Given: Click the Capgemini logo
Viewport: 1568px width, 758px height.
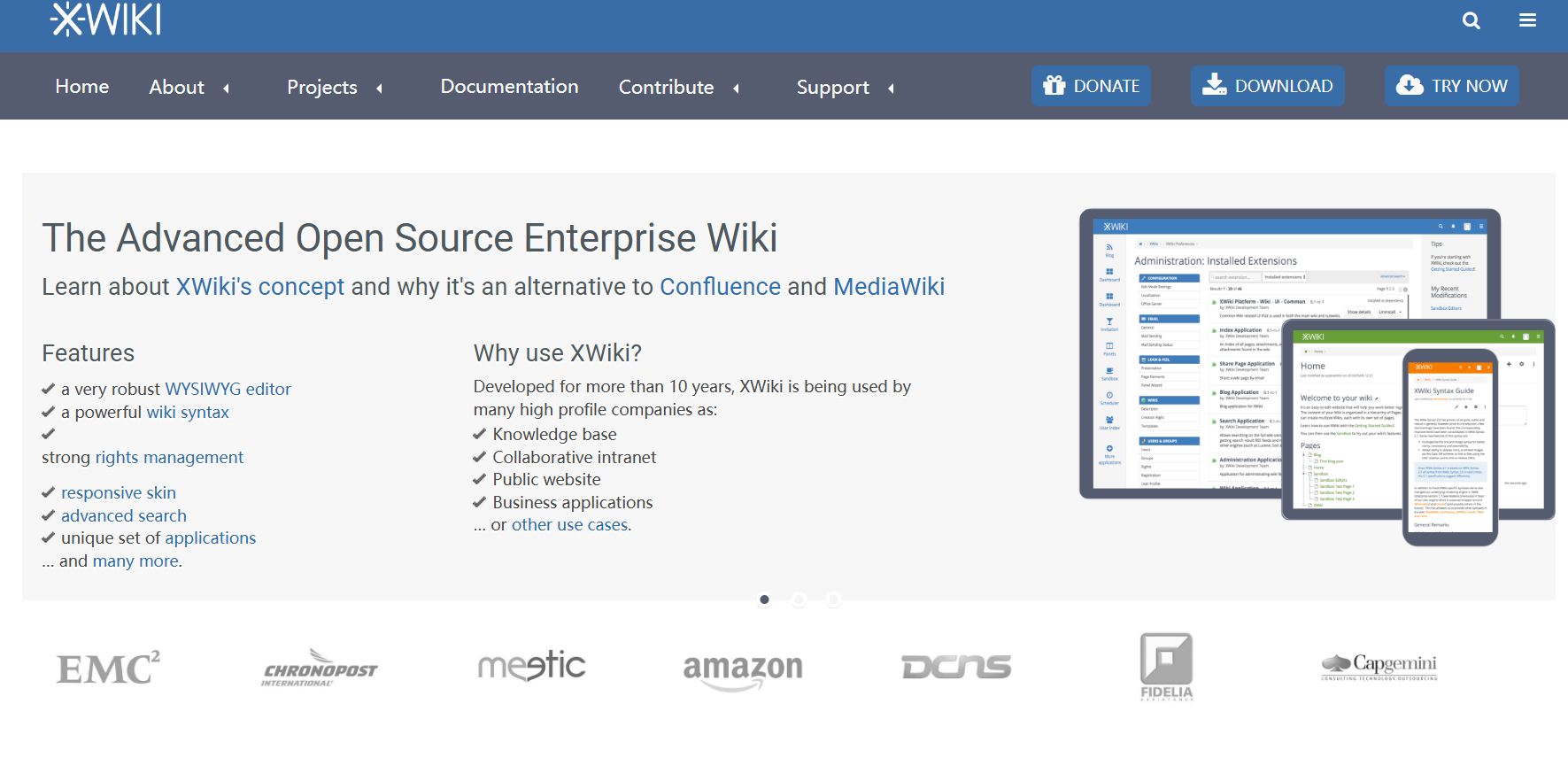Looking at the screenshot, I should click(1379, 667).
